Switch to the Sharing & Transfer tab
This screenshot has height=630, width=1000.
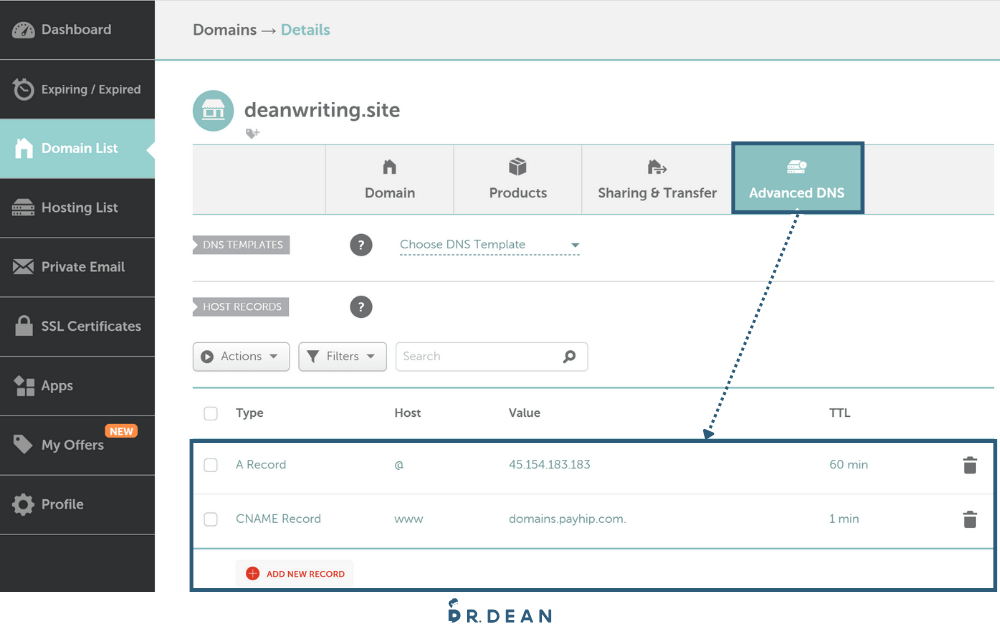point(657,180)
